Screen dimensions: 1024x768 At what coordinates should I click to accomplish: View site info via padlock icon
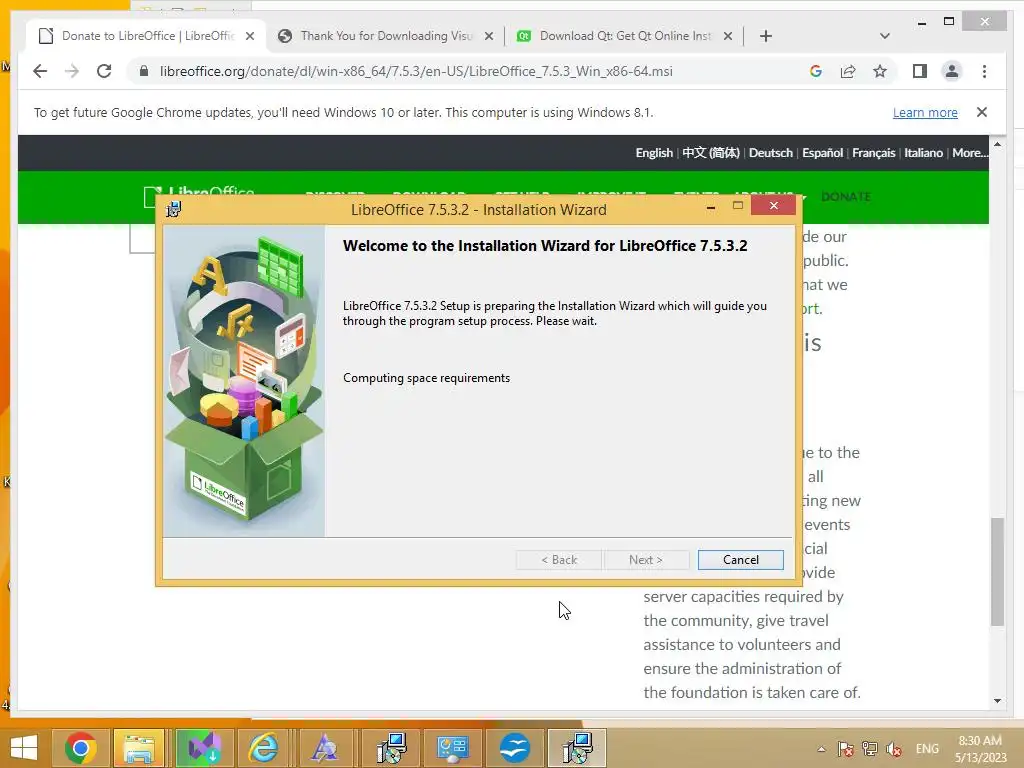(x=144, y=71)
